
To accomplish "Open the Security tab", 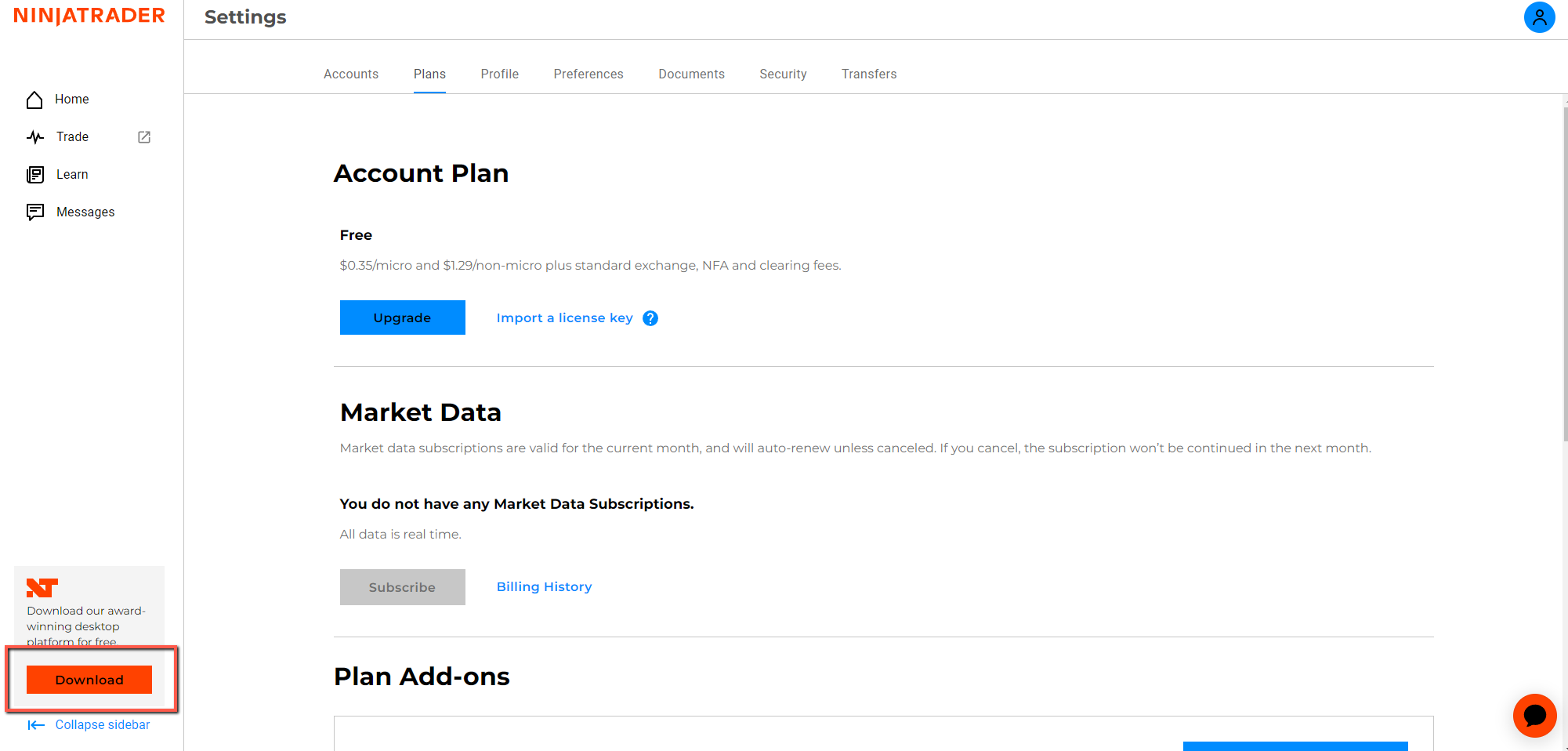I will pos(783,74).
